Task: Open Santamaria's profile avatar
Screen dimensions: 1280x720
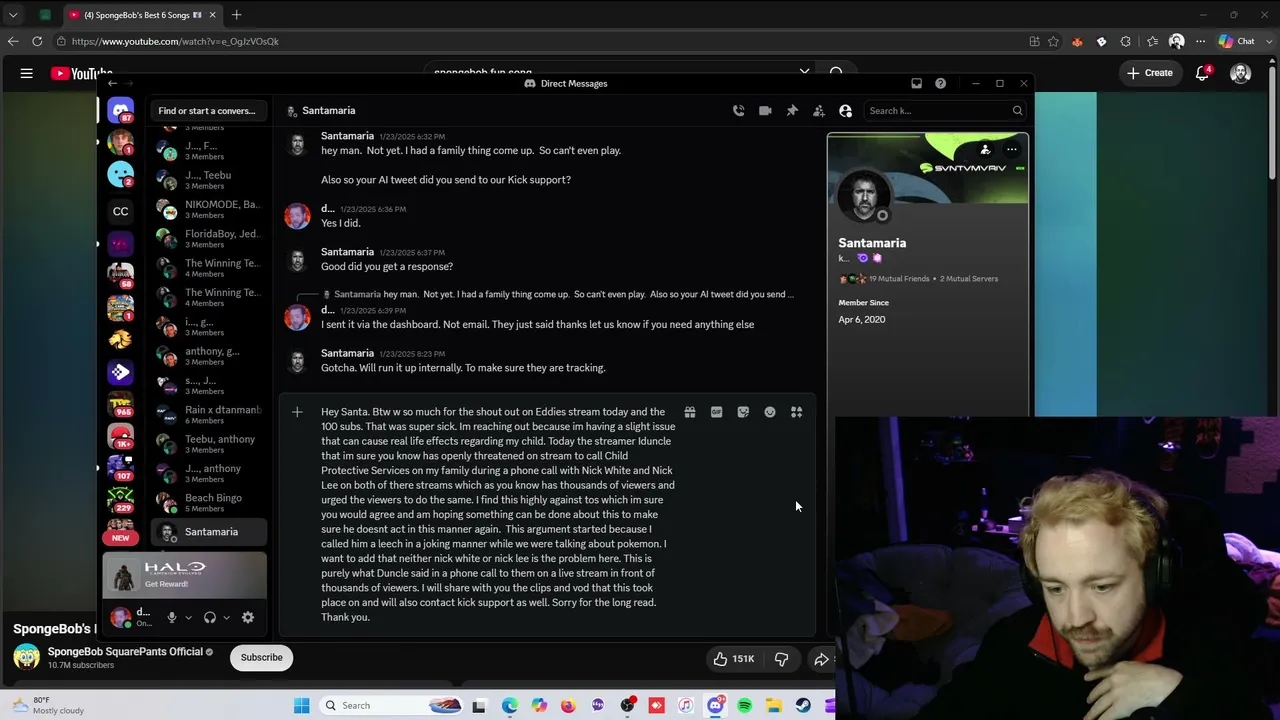Action: click(x=864, y=196)
